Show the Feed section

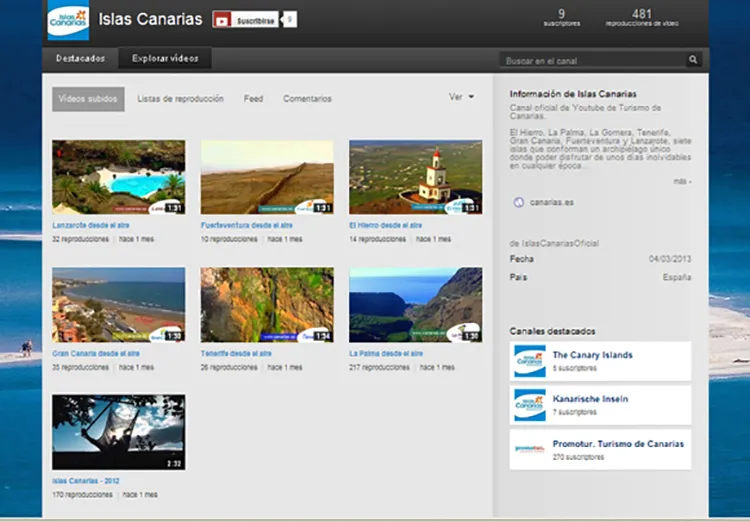click(253, 99)
